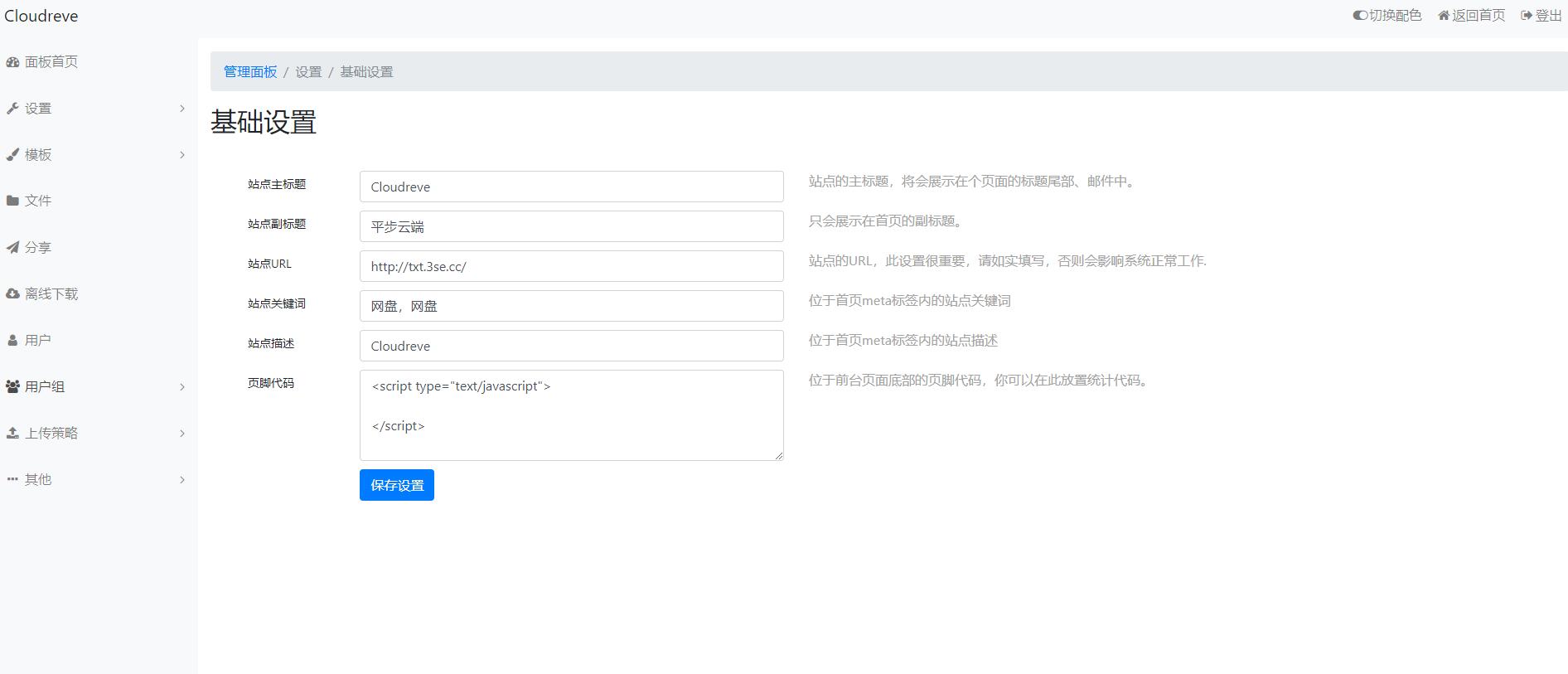The height and width of the screenshot is (674, 1568).
Task: Log out using 登出
Action: click(1541, 16)
